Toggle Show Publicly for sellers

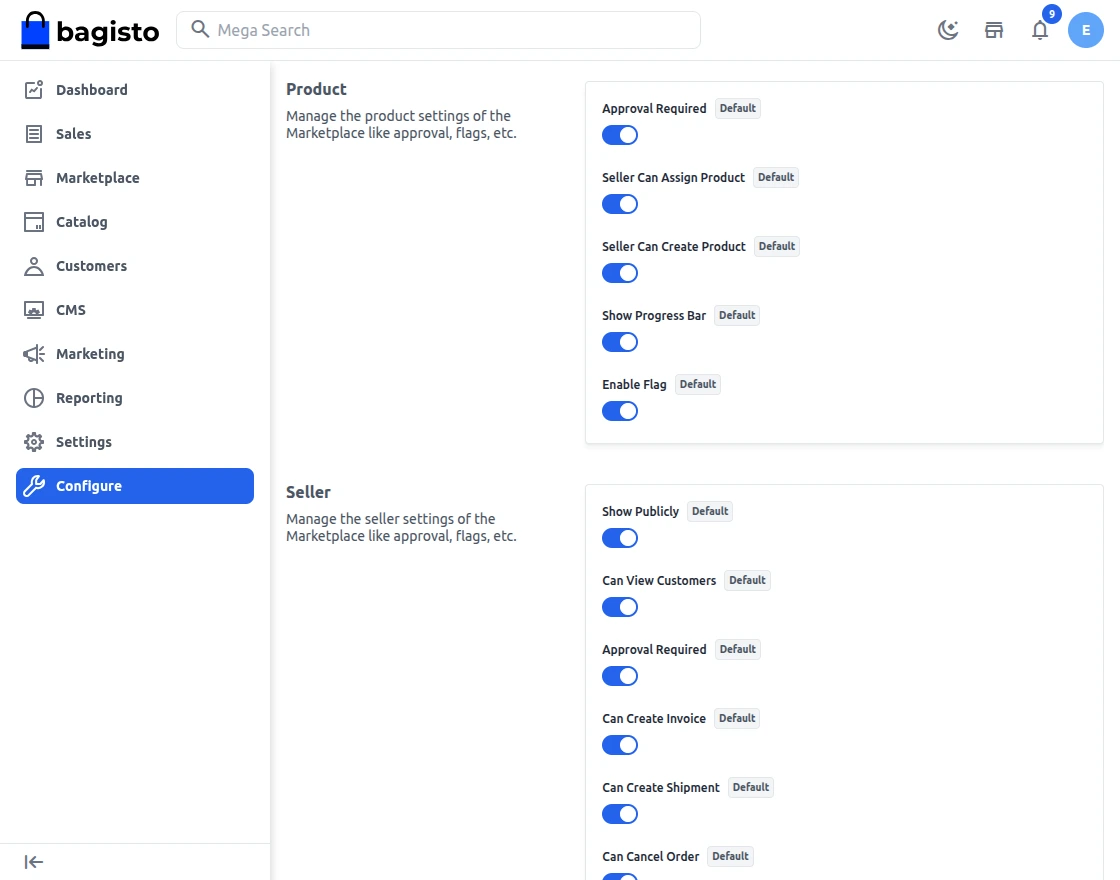[x=620, y=538]
